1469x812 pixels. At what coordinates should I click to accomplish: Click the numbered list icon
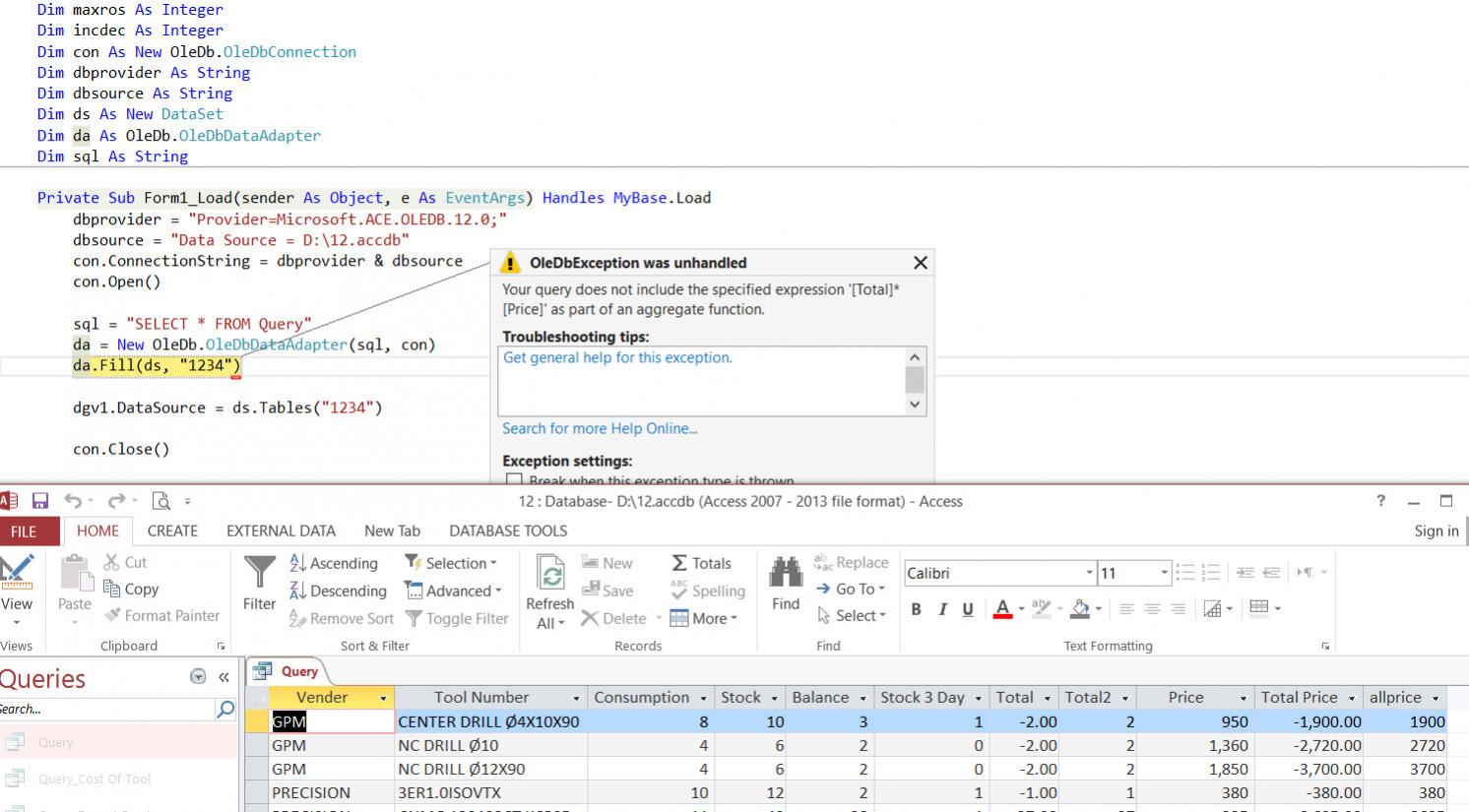point(1211,573)
